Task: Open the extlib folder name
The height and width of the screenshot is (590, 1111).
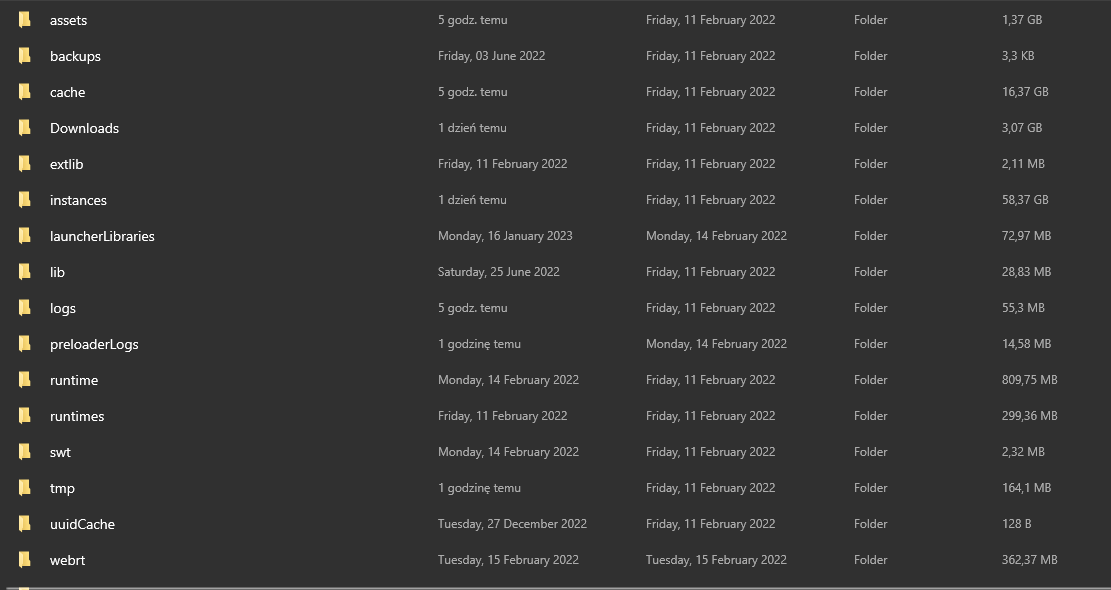Action: [x=66, y=164]
